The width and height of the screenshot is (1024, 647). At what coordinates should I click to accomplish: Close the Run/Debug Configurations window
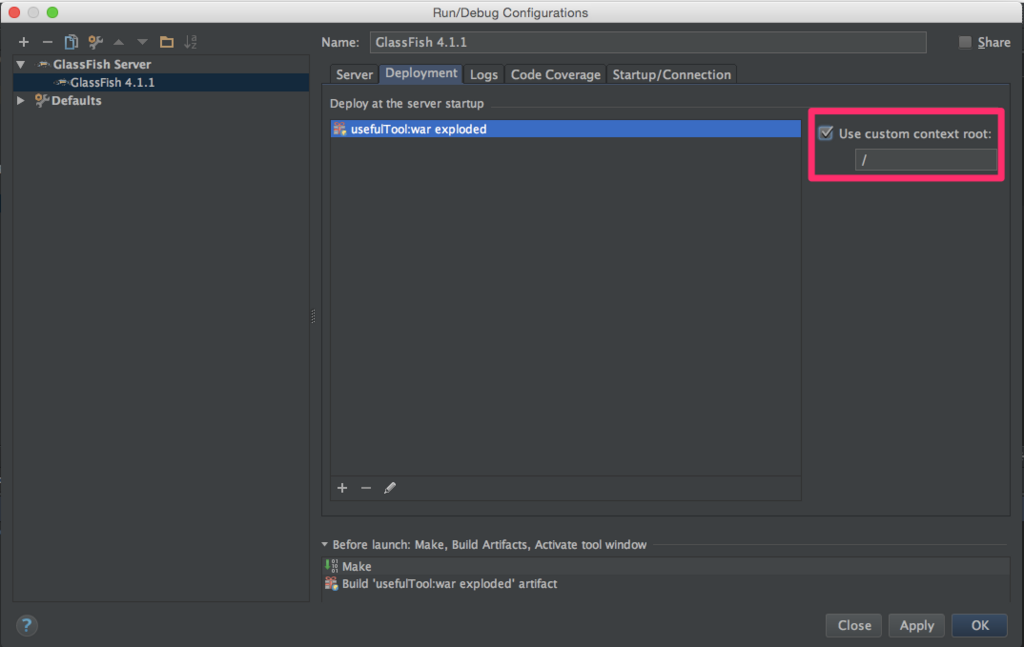[x=14, y=12]
